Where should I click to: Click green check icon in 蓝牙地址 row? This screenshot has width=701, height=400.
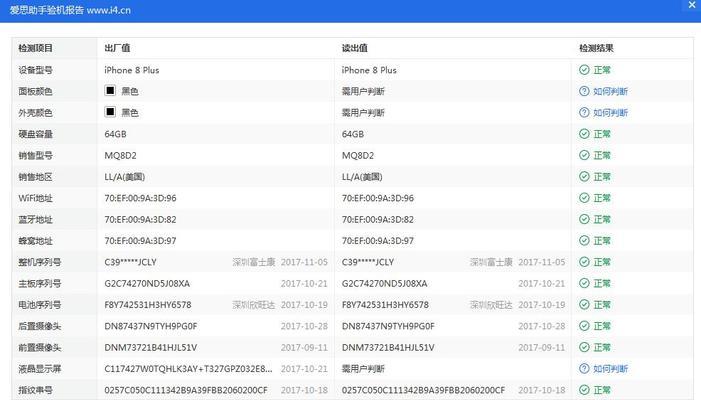(584, 219)
